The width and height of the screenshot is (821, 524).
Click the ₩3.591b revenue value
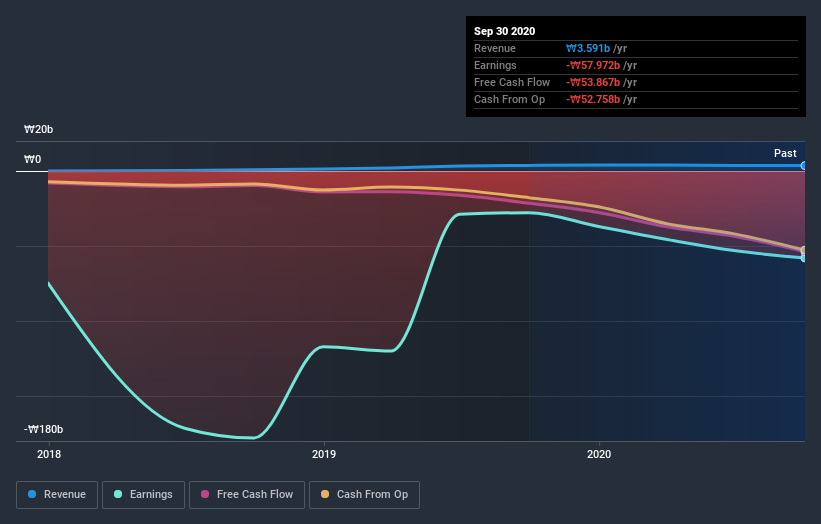point(587,48)
